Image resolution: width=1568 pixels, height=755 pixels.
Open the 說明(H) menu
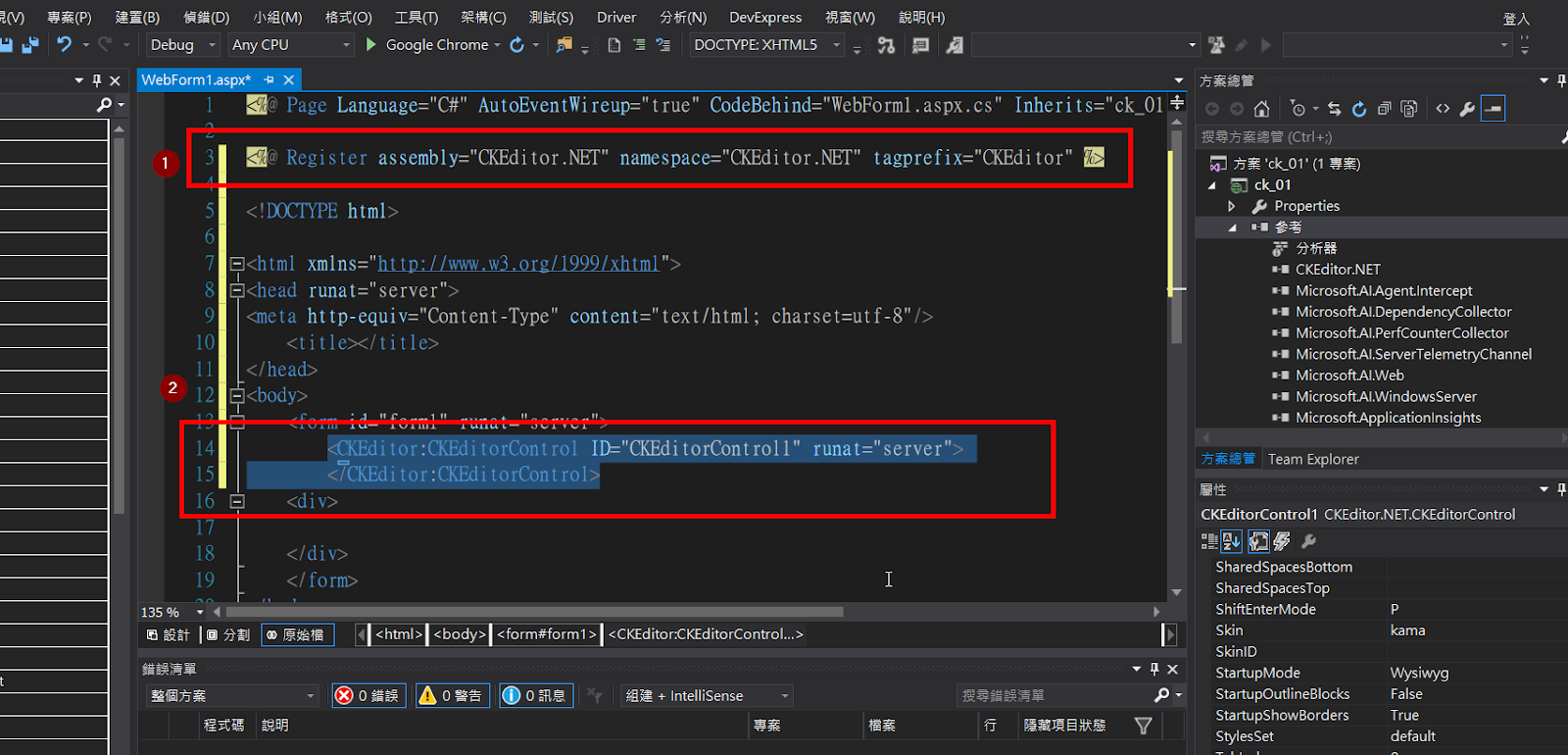click(x=922, y=17)
